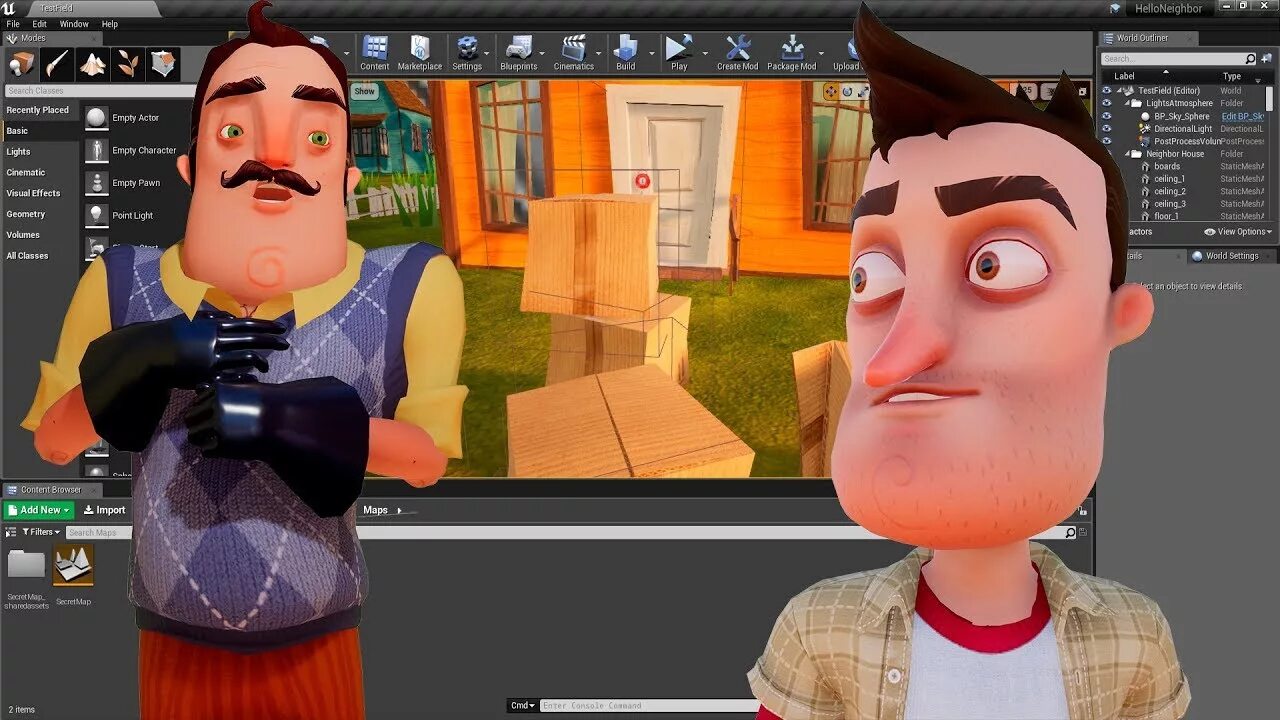Click the Show button in viewport
This screenshot has height=720, width=1280.
pyautogui.click(x=364, y=91)
